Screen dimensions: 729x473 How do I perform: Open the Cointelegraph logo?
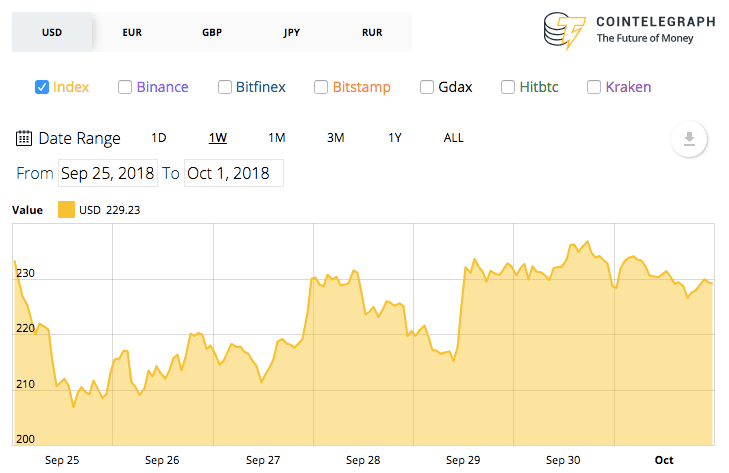630,31
